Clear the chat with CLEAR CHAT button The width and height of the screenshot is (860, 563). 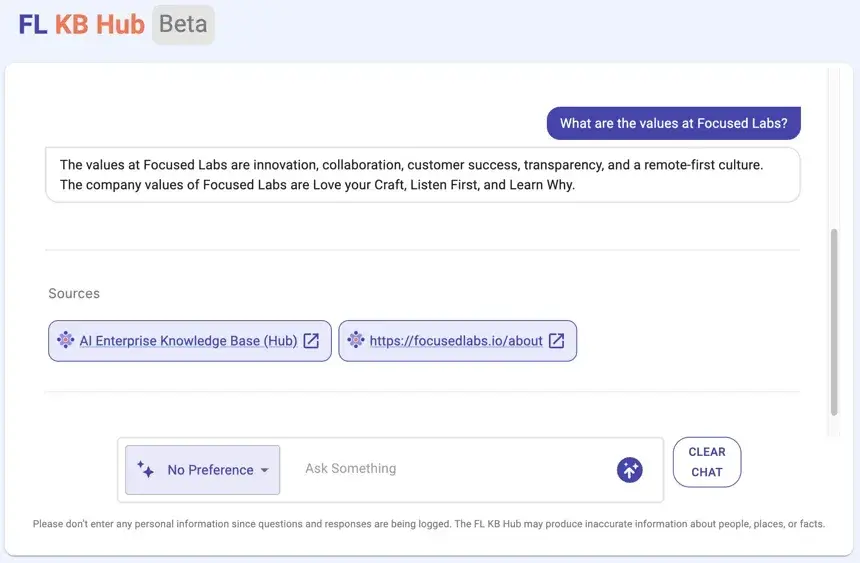707,462
